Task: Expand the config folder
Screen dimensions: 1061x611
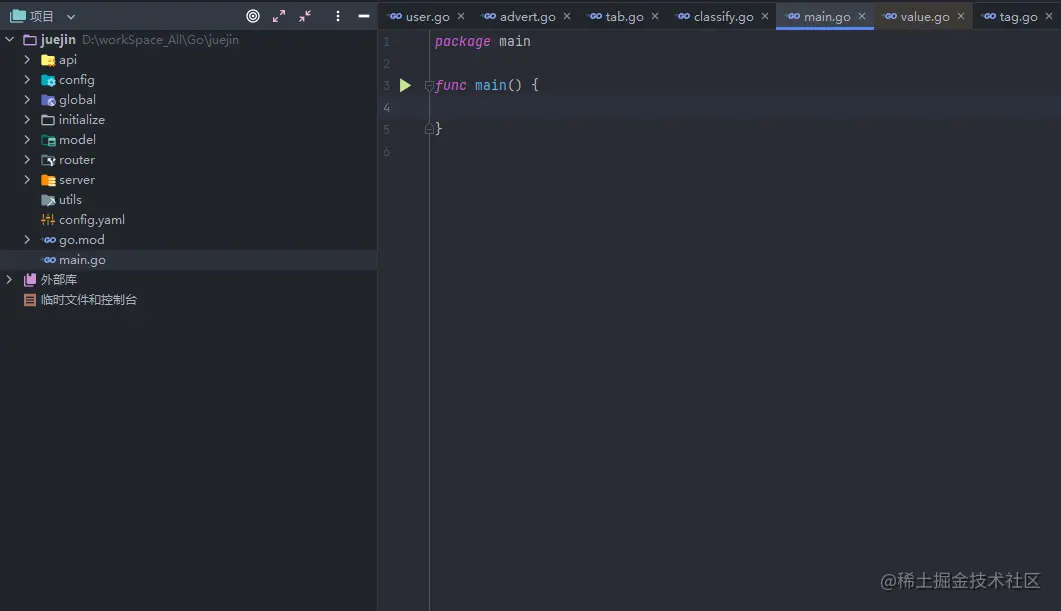Action: click(x=27, y=80)
